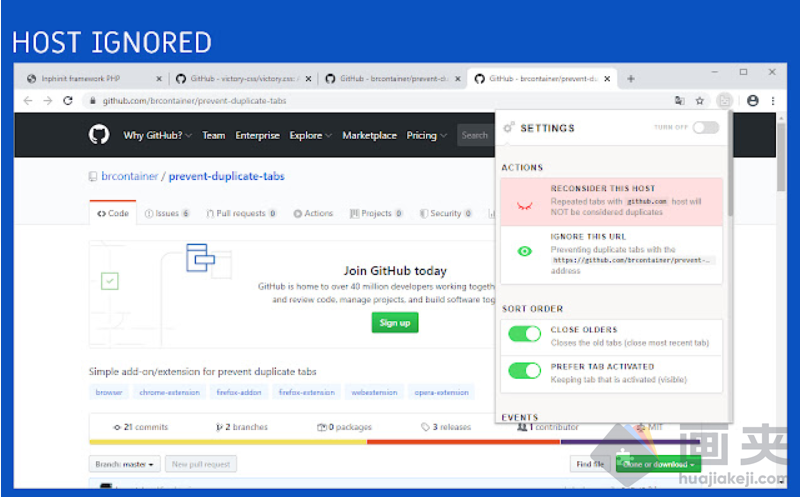
Task: Click the Team nav link
Action: point(213,135)
